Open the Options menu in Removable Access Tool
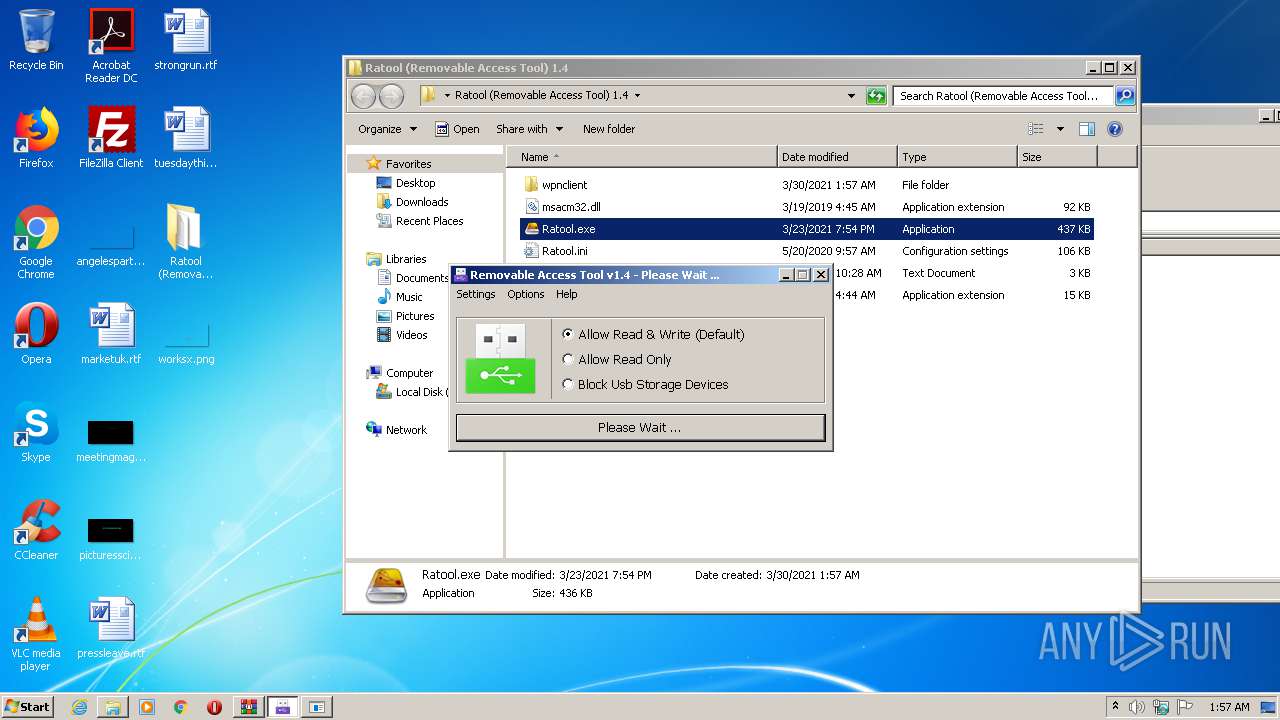1280x720 pixels. pyautogui.click(x=526, y=294)
